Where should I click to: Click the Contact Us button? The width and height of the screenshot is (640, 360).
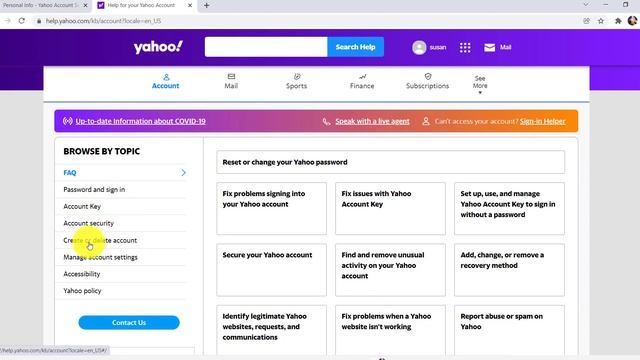[x=129, y=322]
